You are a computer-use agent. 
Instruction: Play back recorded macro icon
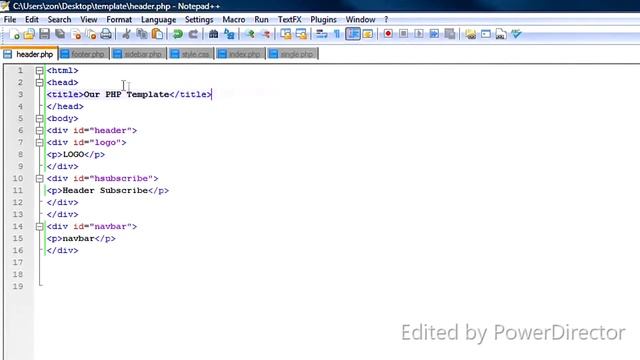419,34
